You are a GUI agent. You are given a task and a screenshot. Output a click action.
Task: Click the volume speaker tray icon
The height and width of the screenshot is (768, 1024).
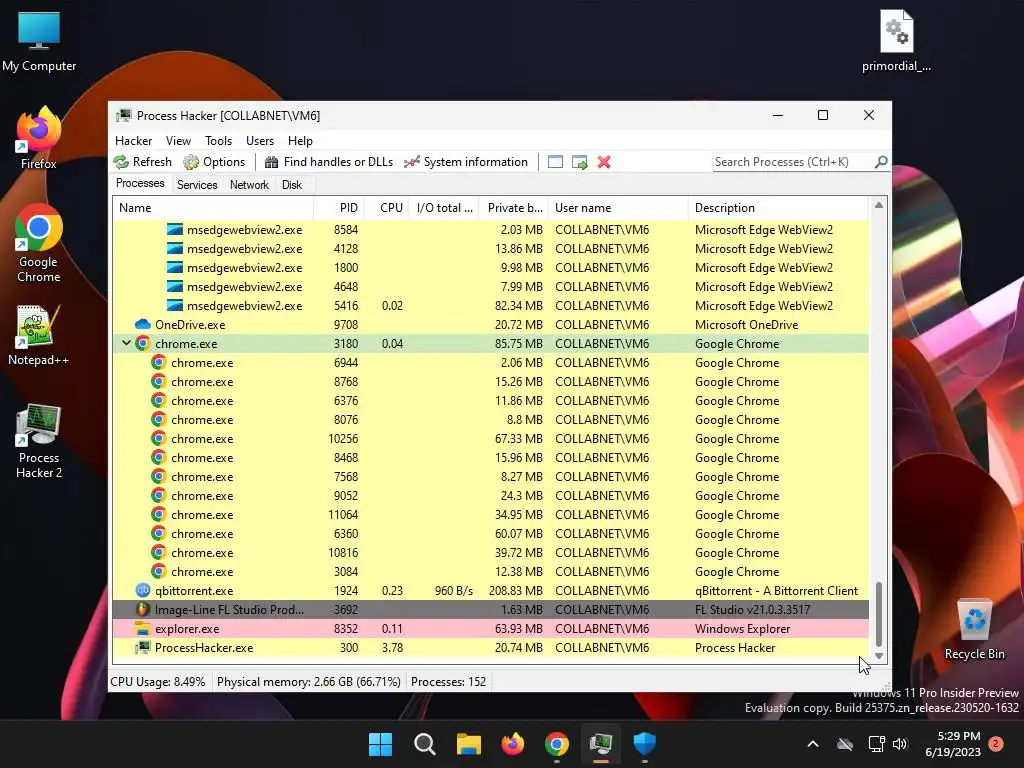[901, 744]
